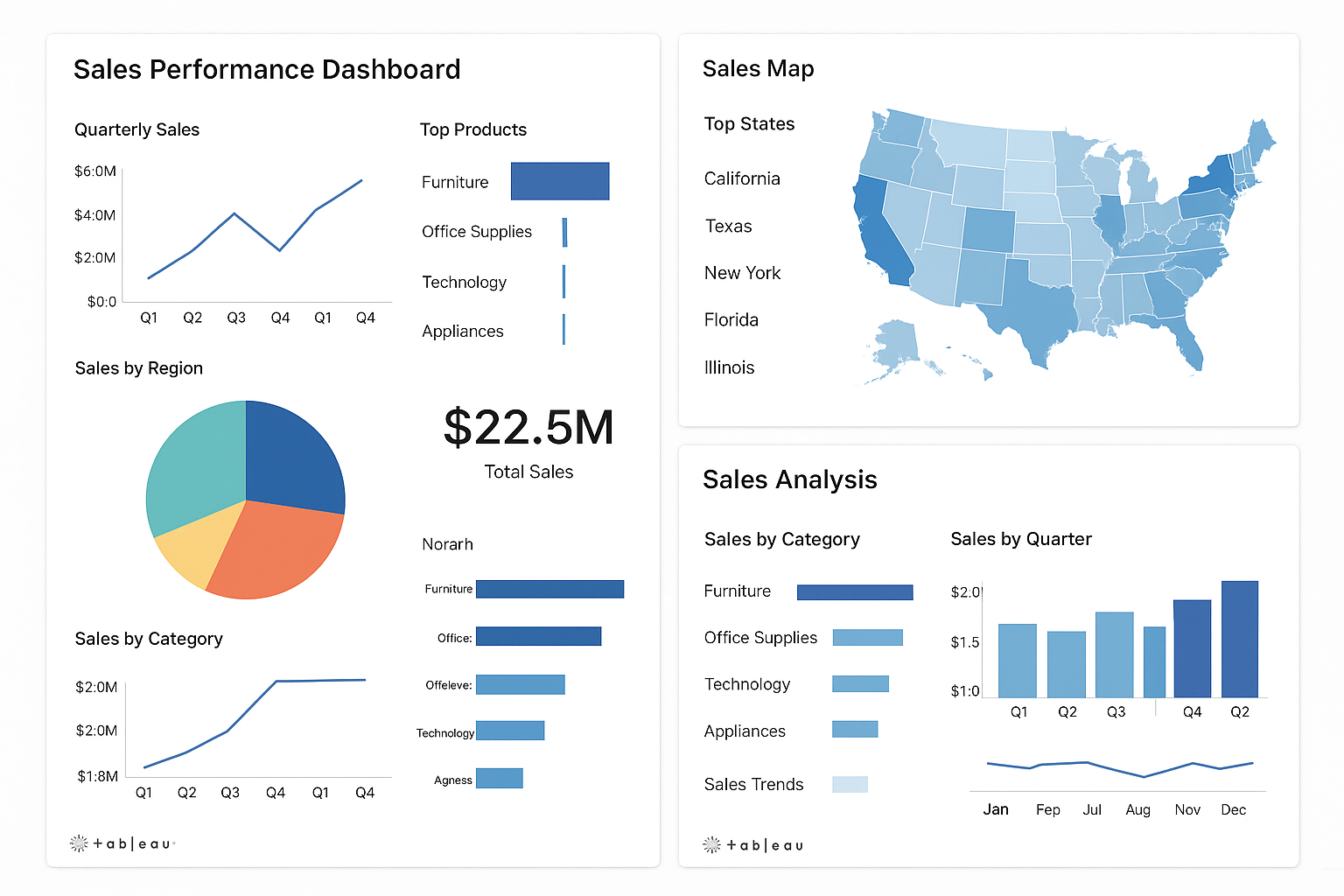Click Alaska on the sales map

pyautogui.click(x=895, y=344)
